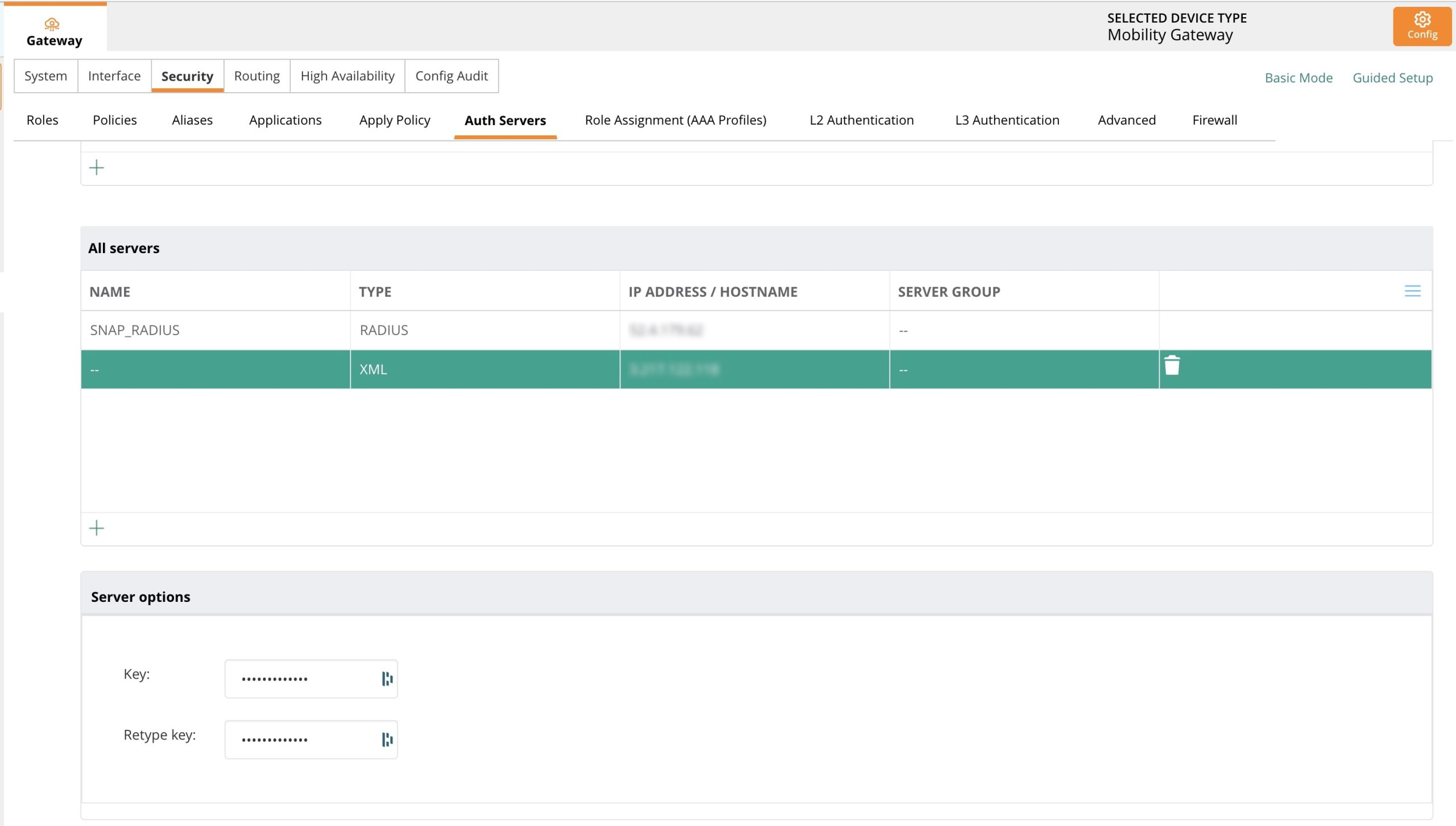Open the All servers table column menu icon
This screenshot has height=826, width=1456.
click(x=1412, y=291)
